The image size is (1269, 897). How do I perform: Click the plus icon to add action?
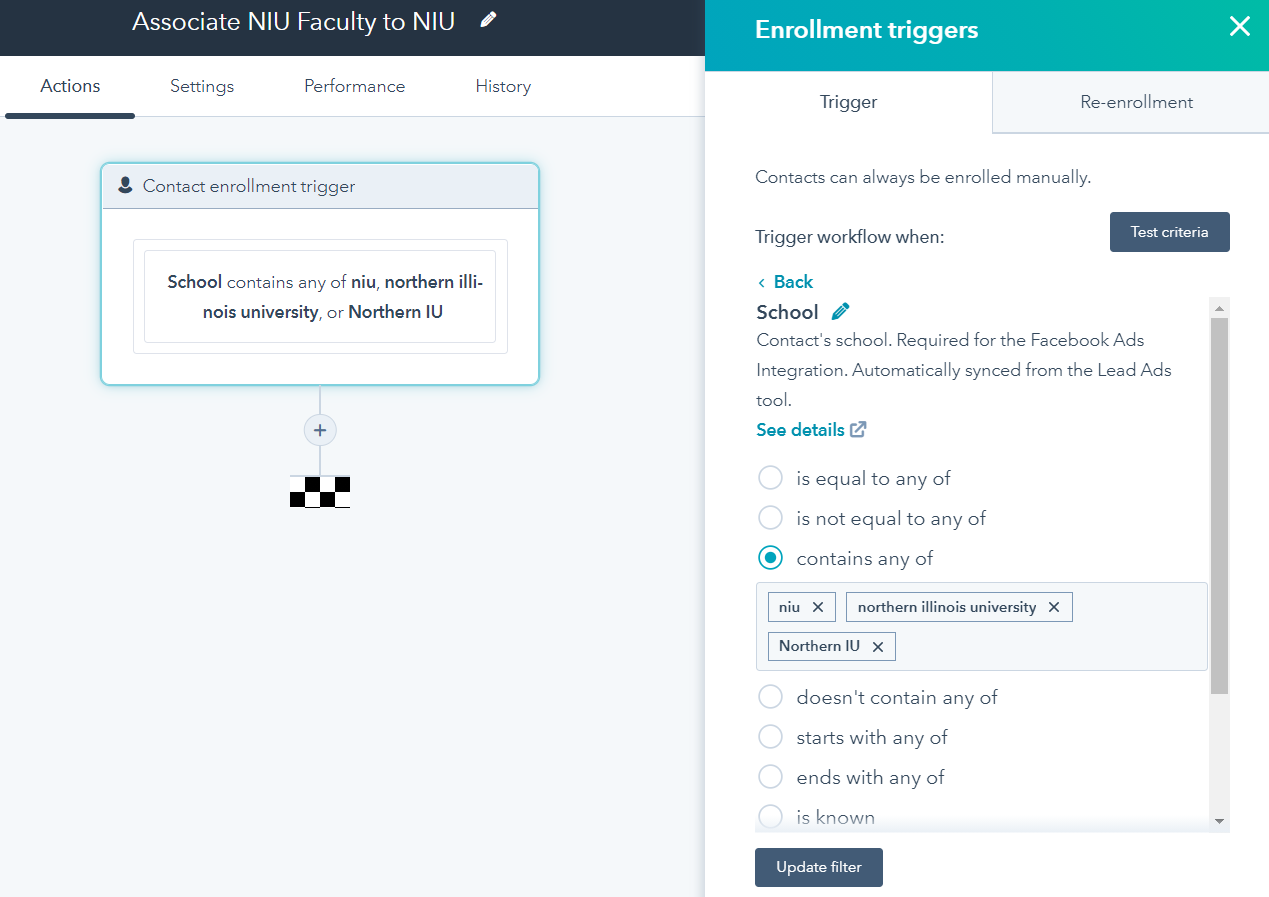[320, 430]
